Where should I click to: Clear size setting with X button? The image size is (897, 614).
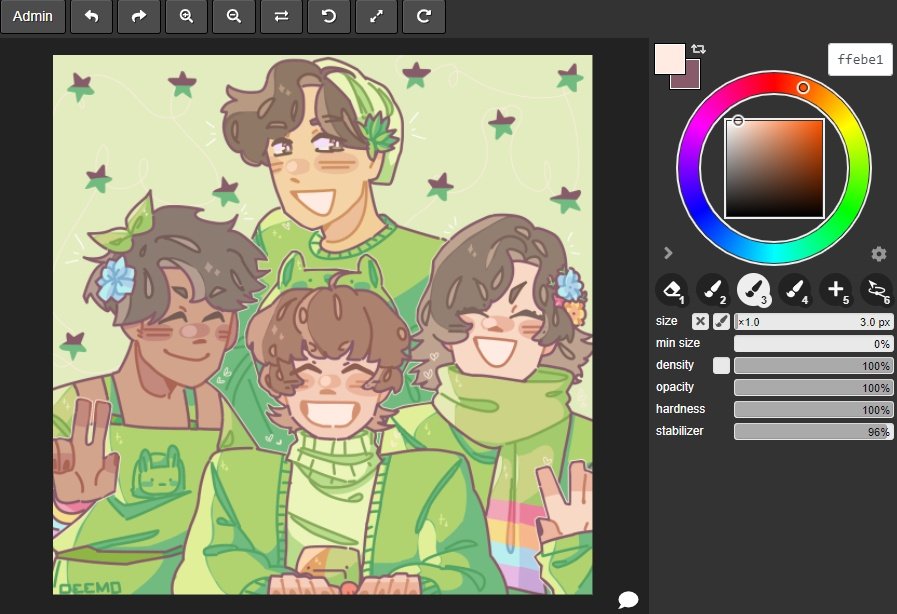(x=700, y=322)
